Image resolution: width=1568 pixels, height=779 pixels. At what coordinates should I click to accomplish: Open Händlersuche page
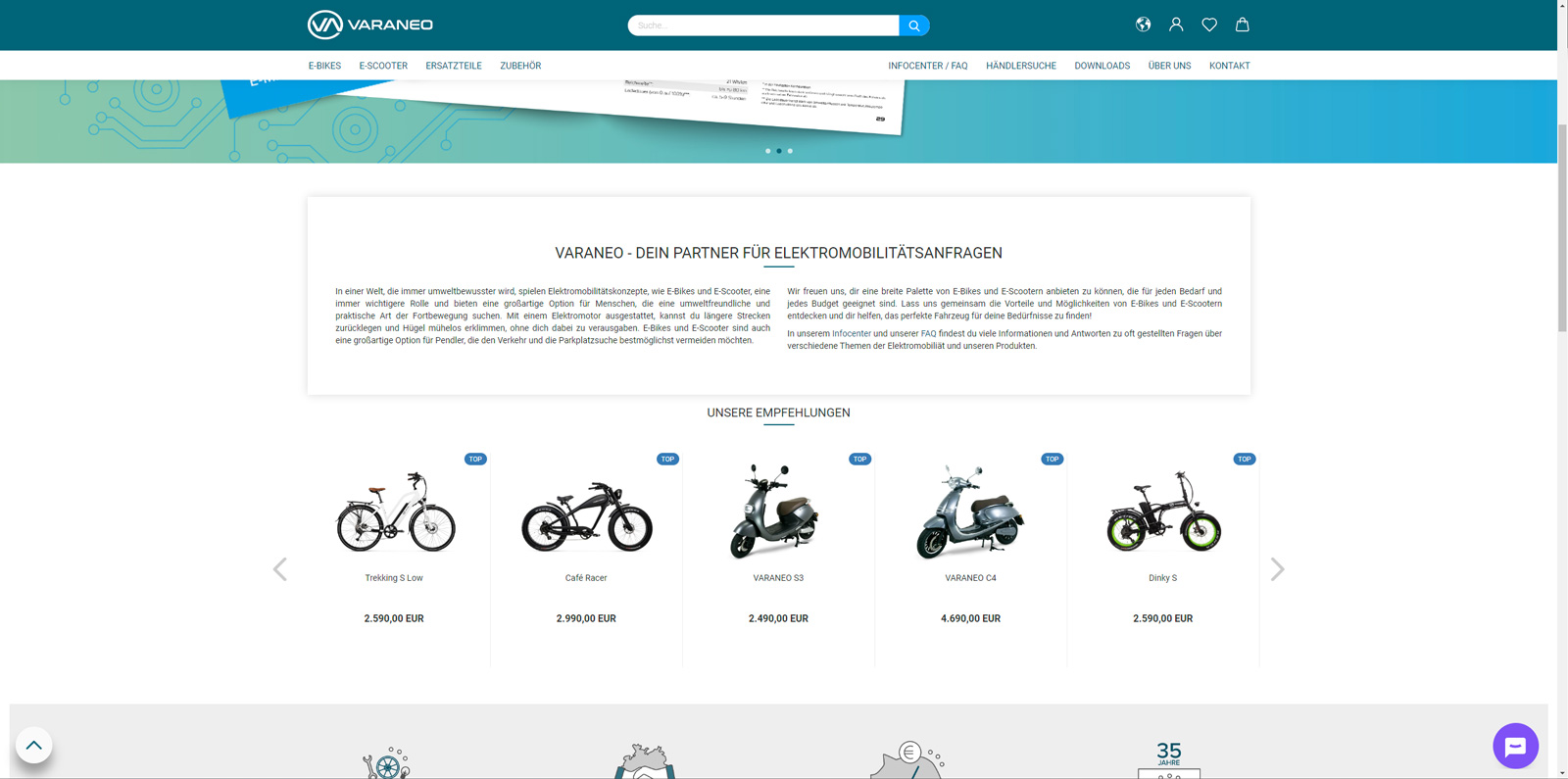tap(1021, 66)
